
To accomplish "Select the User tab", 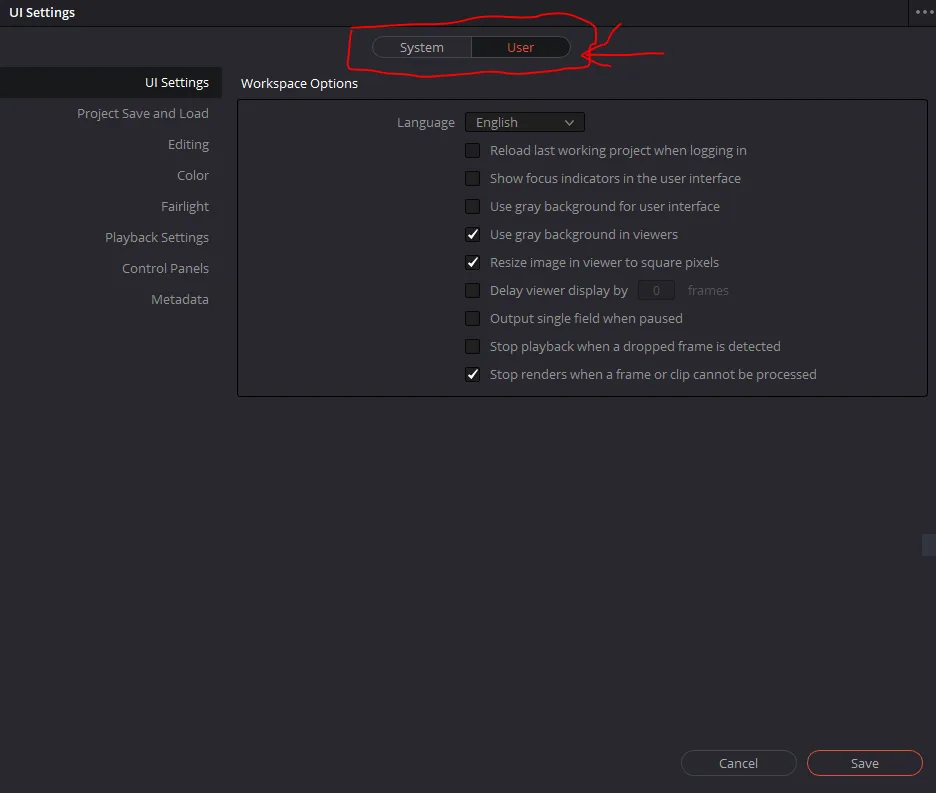I will click(520, 48).
